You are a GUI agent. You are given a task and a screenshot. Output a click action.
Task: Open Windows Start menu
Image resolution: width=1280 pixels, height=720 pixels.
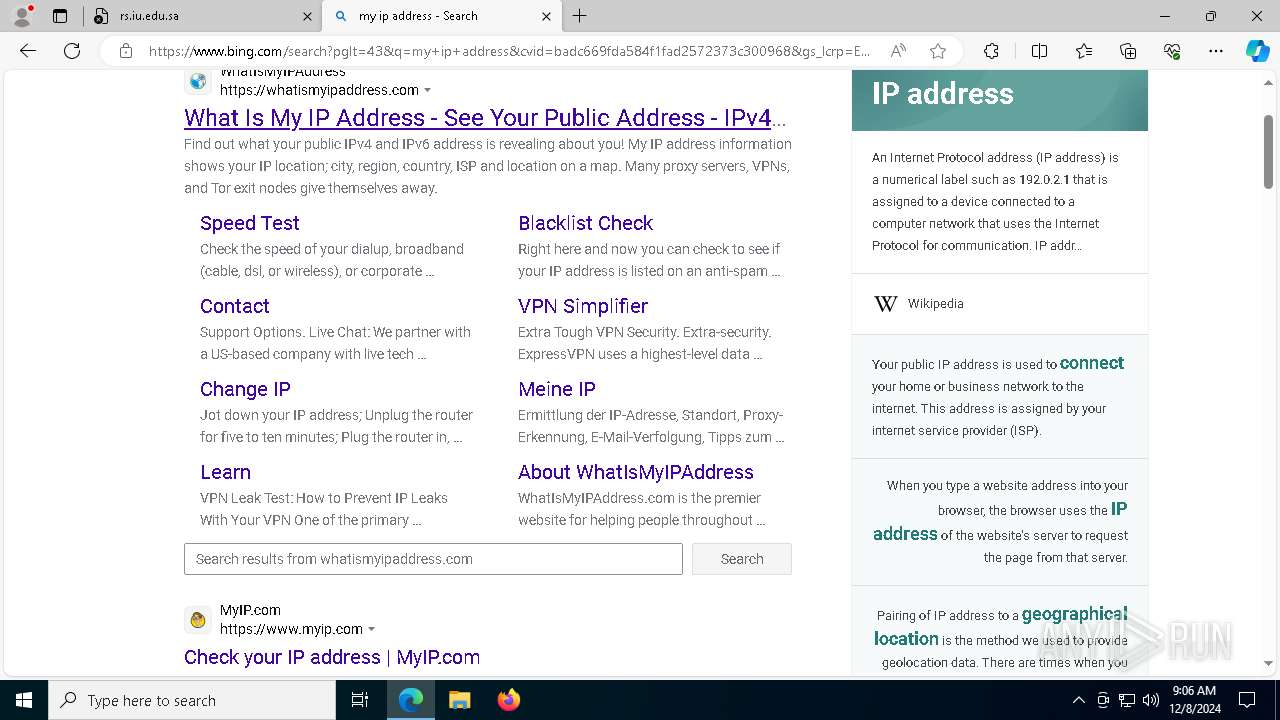(24, 700)
